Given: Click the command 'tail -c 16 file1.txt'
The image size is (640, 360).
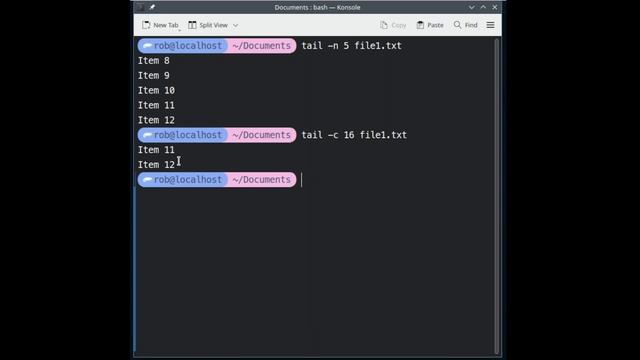Looking at the screenshot, I should click(x=354, y=135).
